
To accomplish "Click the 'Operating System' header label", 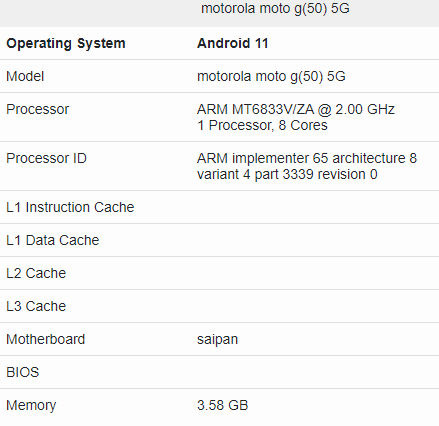I will click(66, 44).
